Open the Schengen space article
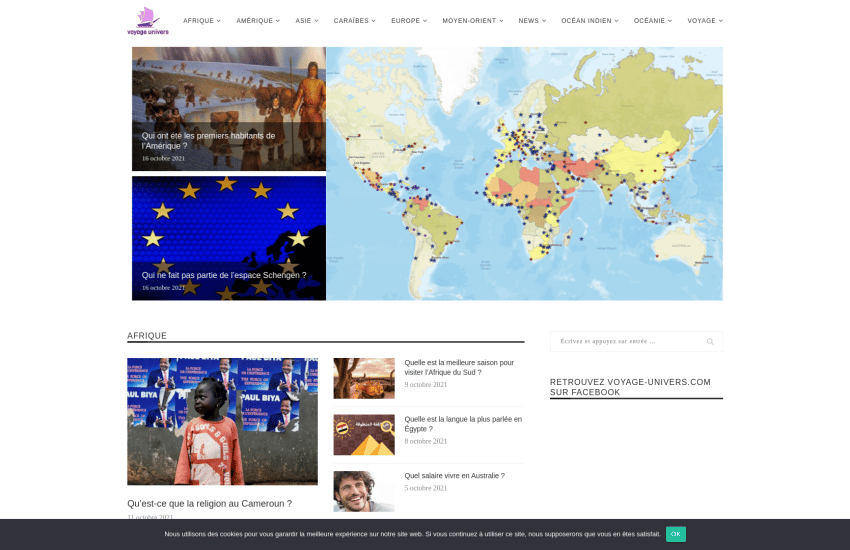Image resolution: width=850 pixels, height=550 pixels. 224,275
